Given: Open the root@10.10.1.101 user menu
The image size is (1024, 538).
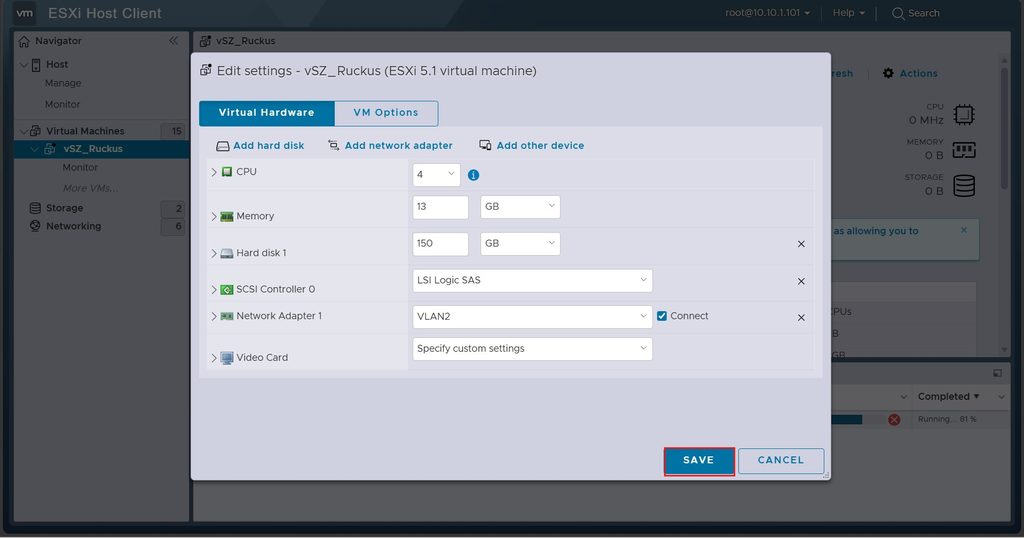Looking at the screenshot, I should (767, 13).
